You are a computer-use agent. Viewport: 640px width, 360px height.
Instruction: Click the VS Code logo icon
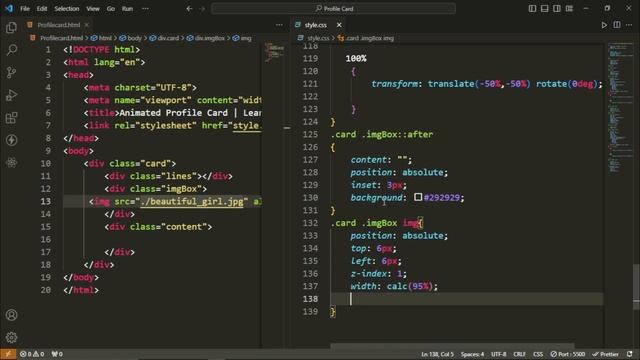(x=9, y=8)
